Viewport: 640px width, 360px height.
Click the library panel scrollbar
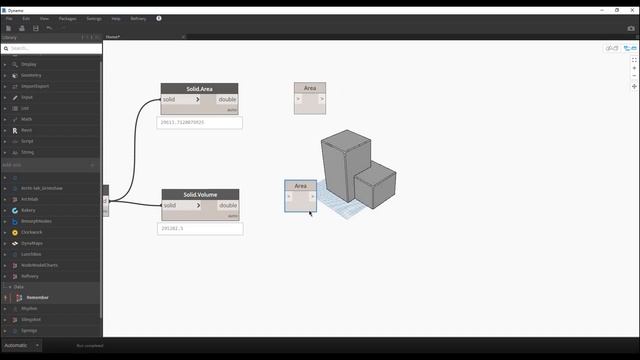point(101,190)
